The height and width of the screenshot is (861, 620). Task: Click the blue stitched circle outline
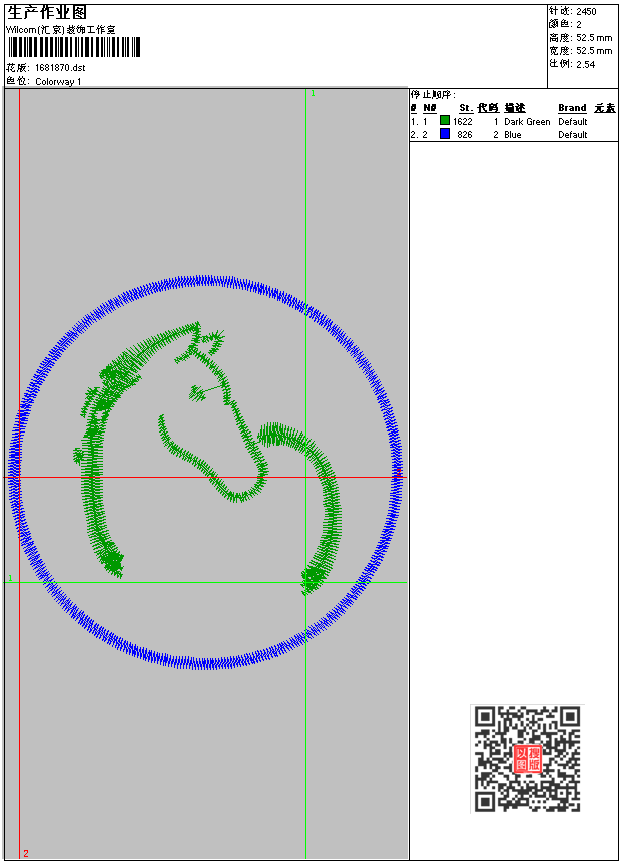206,472
